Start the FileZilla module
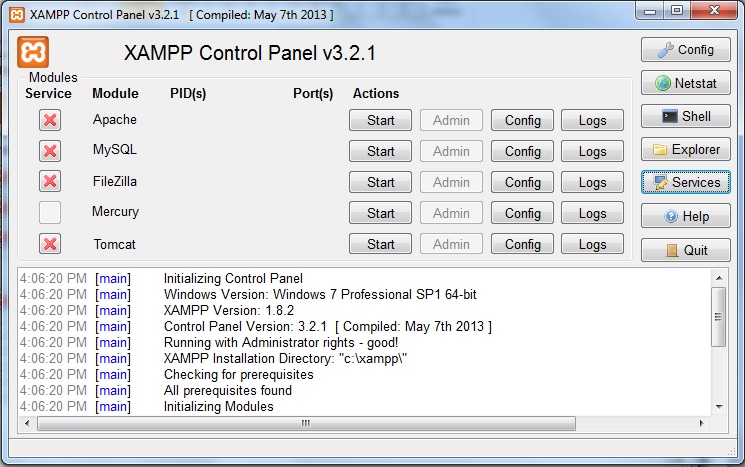 tap(381, 182)
